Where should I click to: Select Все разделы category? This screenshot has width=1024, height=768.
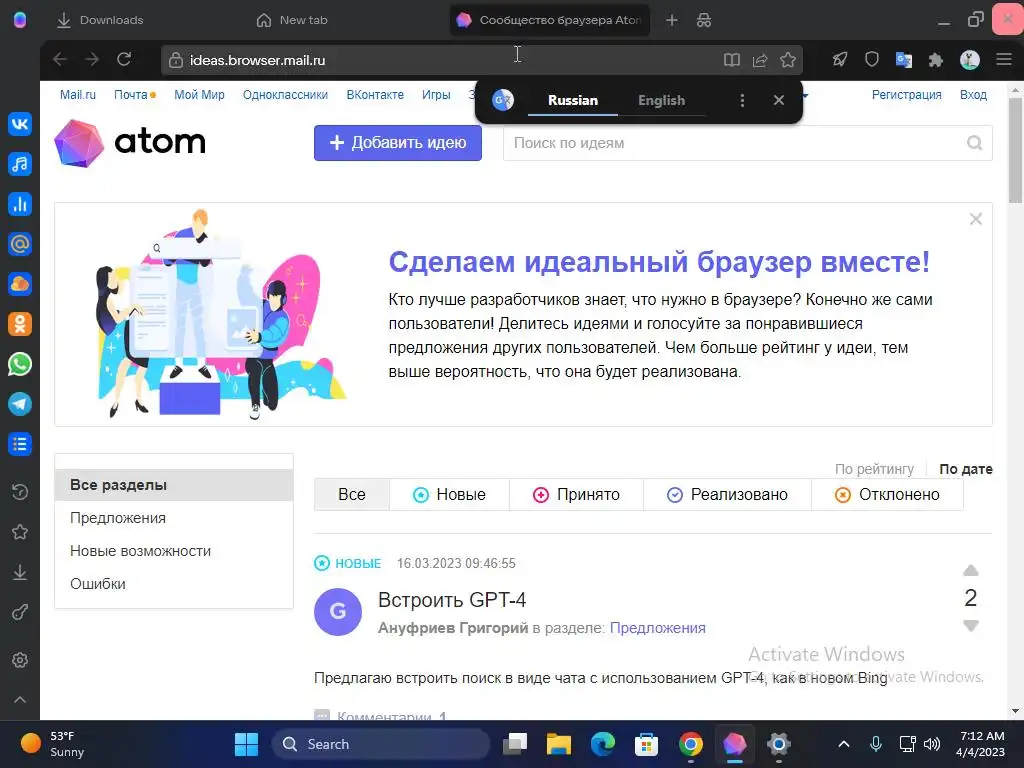point(174,485)
